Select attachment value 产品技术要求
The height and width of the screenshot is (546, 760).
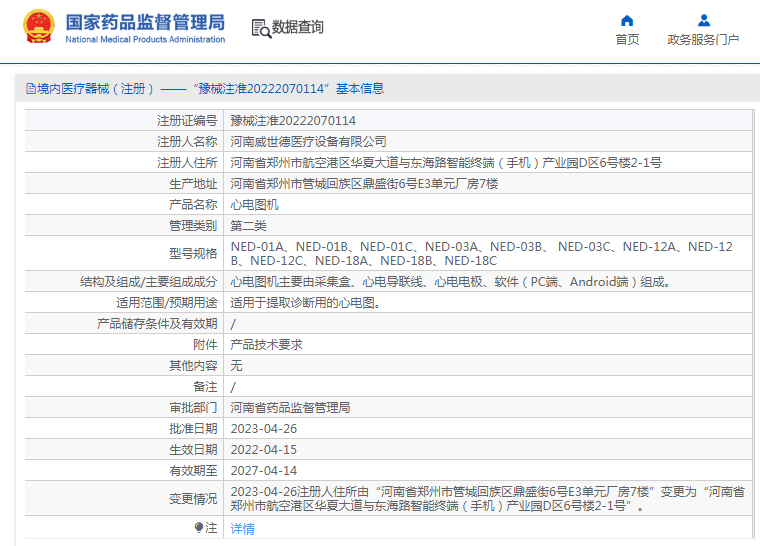pos(266,345)
